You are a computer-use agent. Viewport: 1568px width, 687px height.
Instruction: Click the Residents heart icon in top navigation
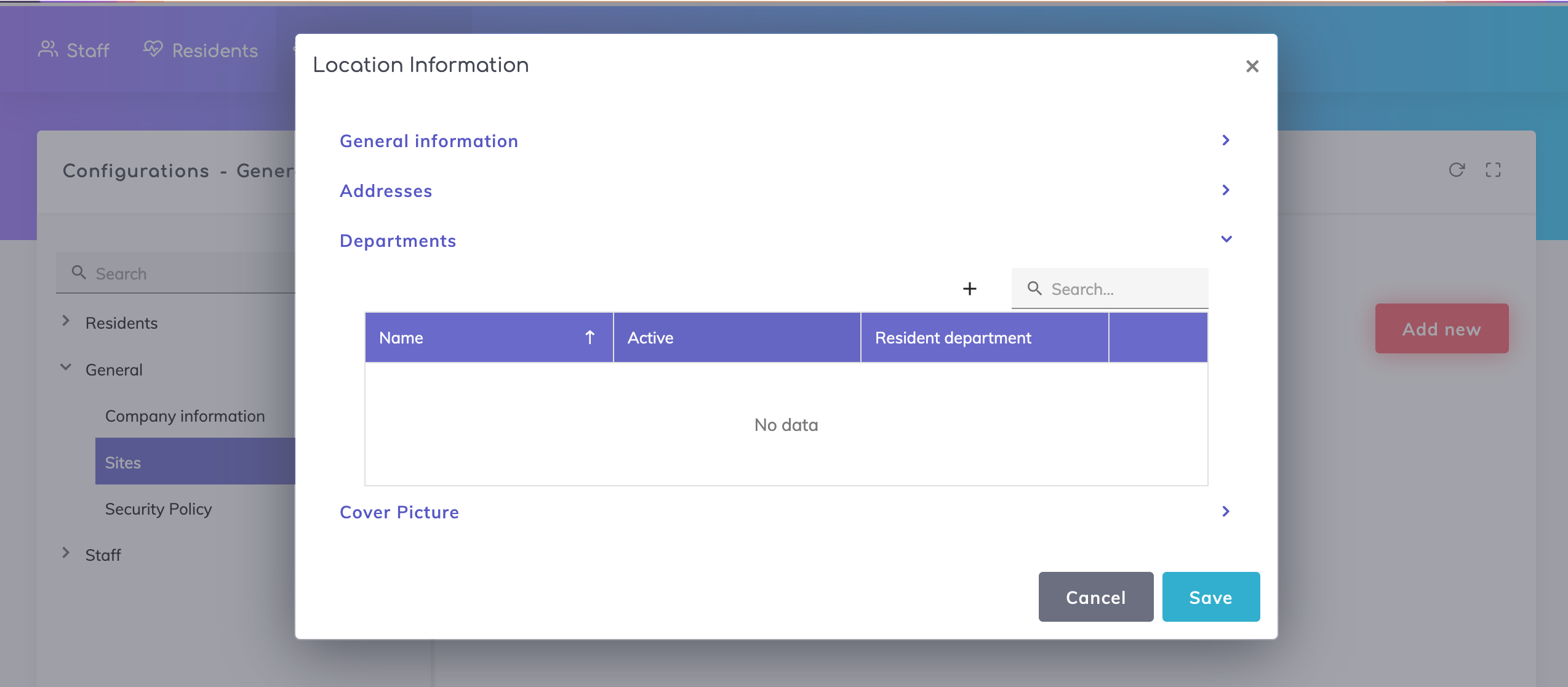[x=153, y=49]
